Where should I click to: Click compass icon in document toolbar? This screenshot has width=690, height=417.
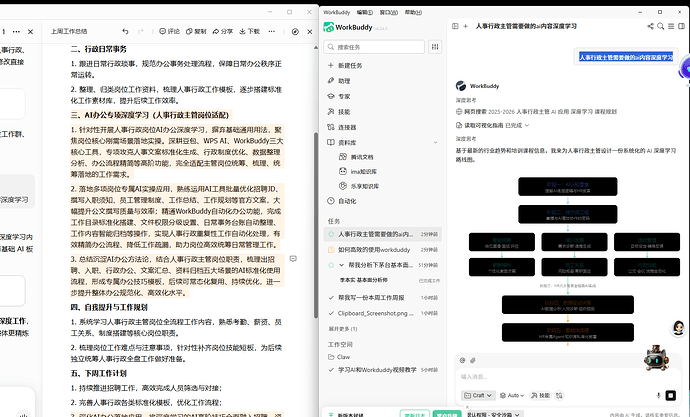[x=295, y=32]
